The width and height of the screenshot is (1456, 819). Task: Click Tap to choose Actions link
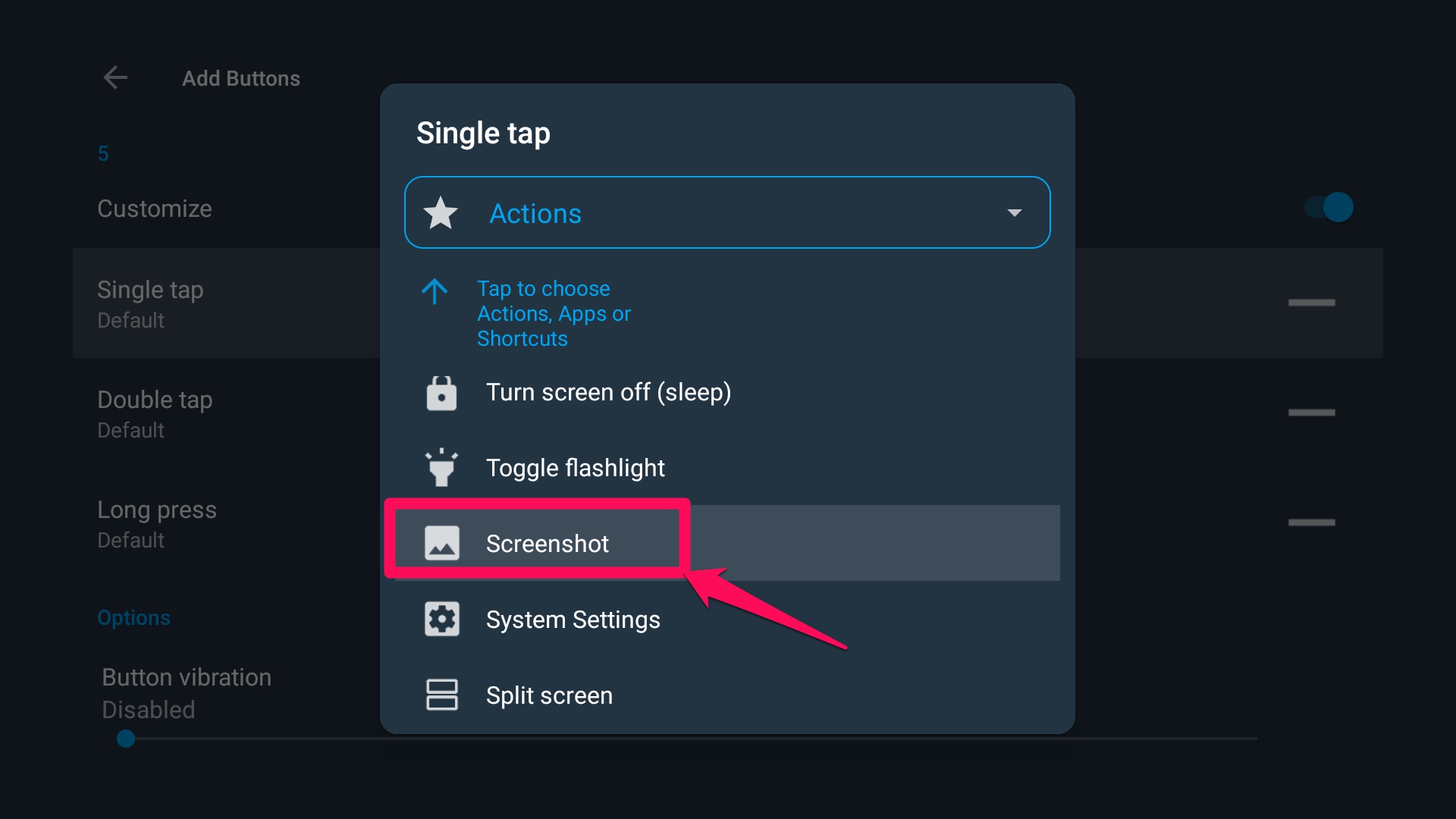[x=554, y=313]
